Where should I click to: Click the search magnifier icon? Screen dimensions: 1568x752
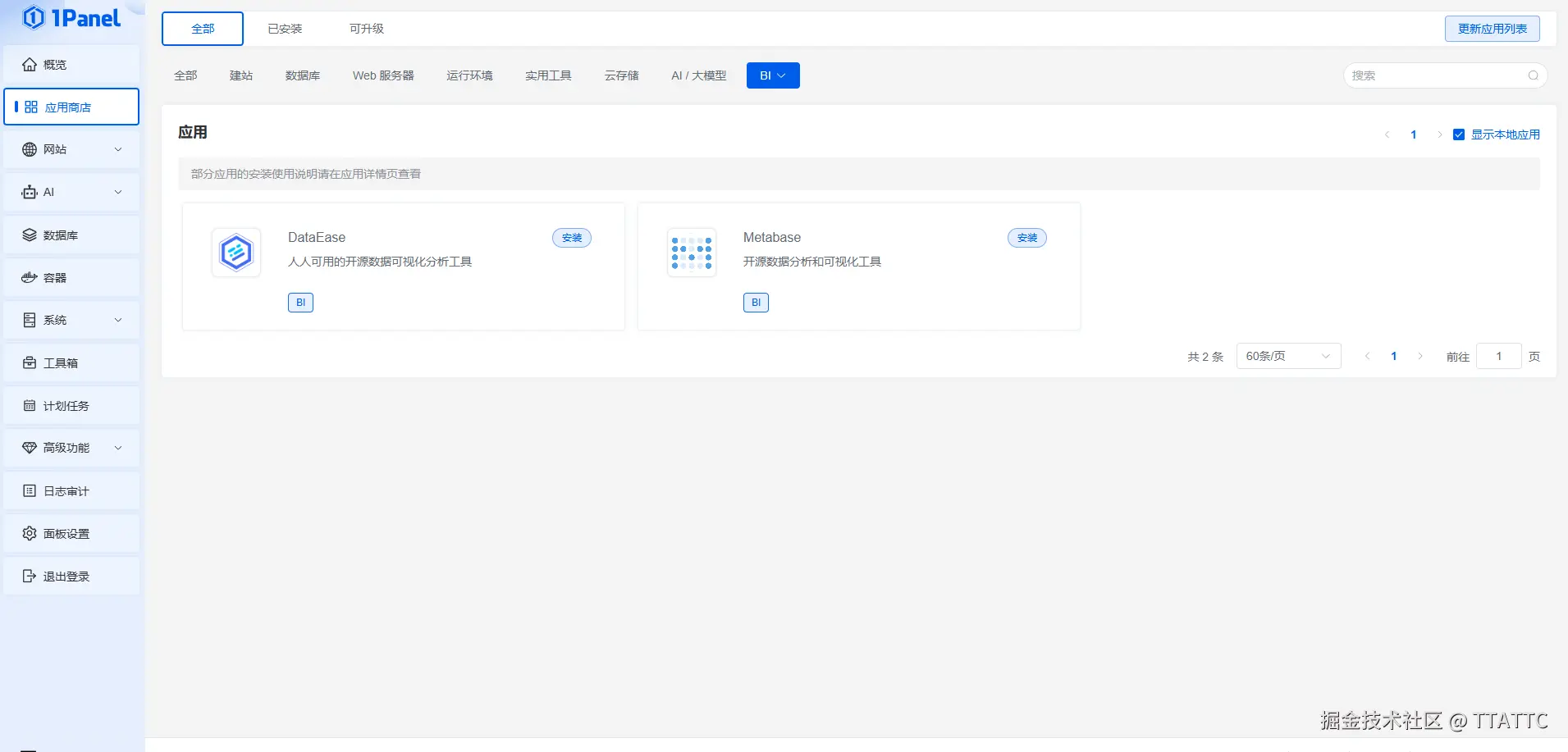click(x=1533, y=75)
